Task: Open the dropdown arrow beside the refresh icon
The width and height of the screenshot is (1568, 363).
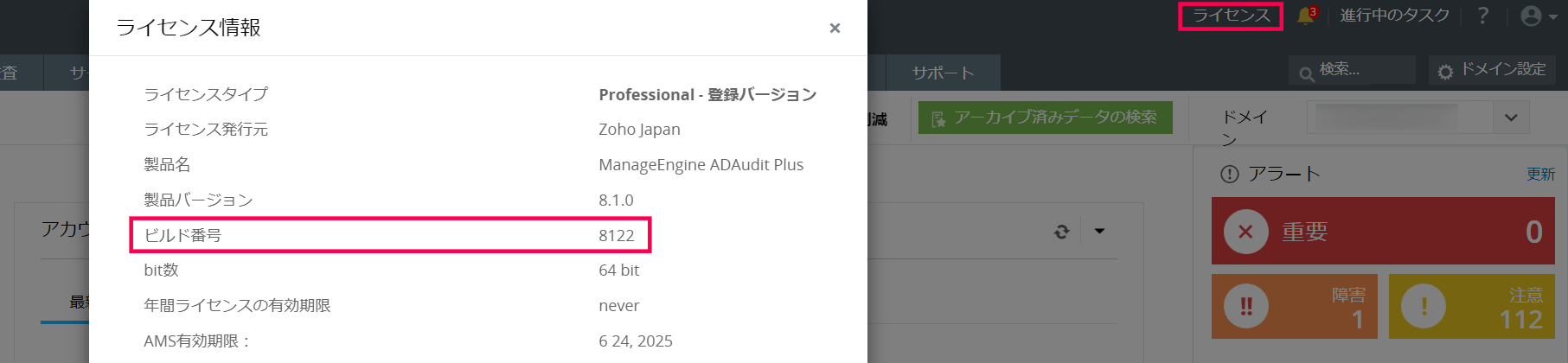Action: click(1099, 231)
